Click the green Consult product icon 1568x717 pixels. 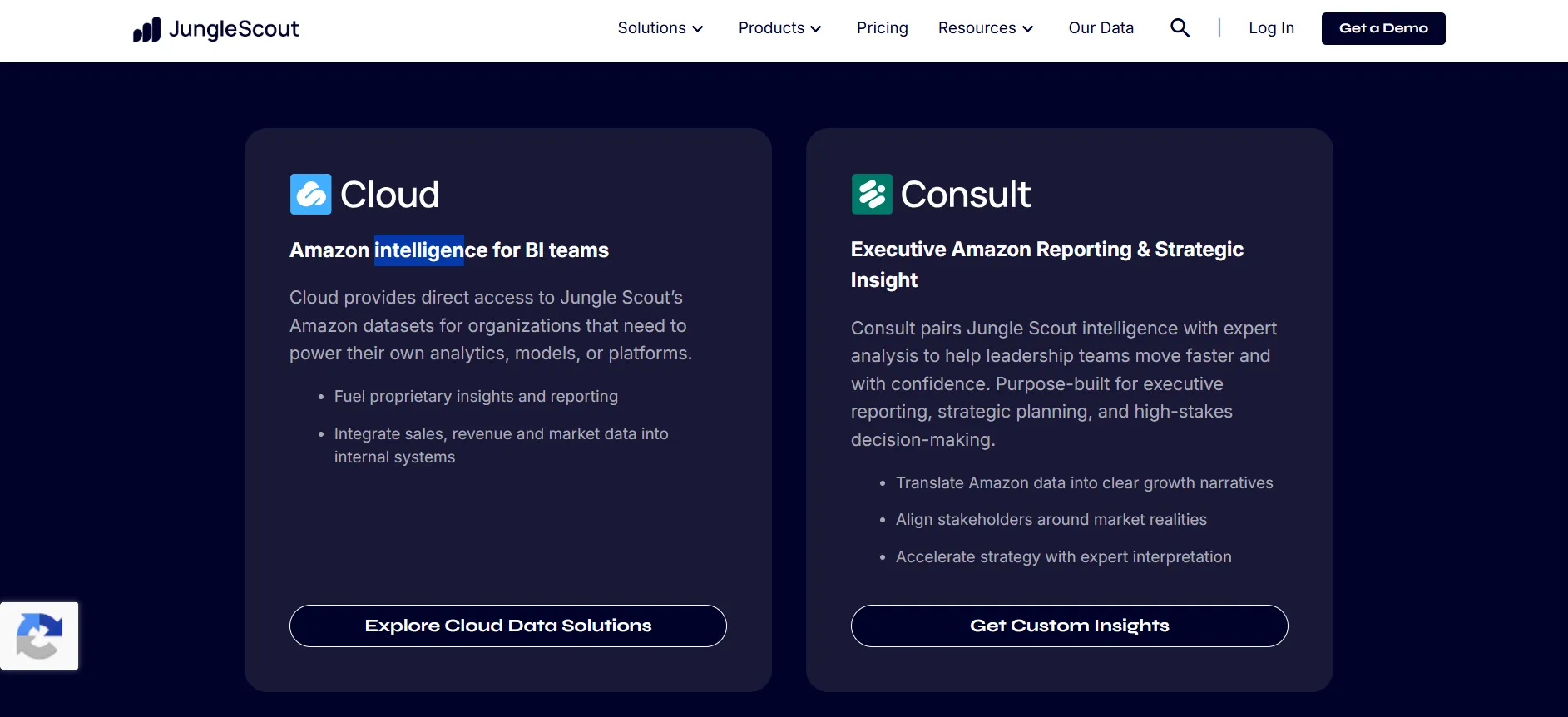(x=872, y=194)
